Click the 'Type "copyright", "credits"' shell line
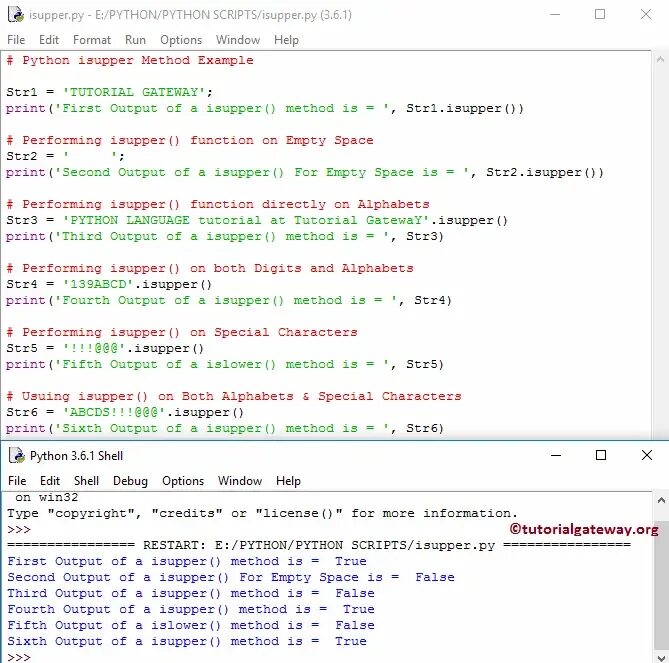 coord(262,513)
